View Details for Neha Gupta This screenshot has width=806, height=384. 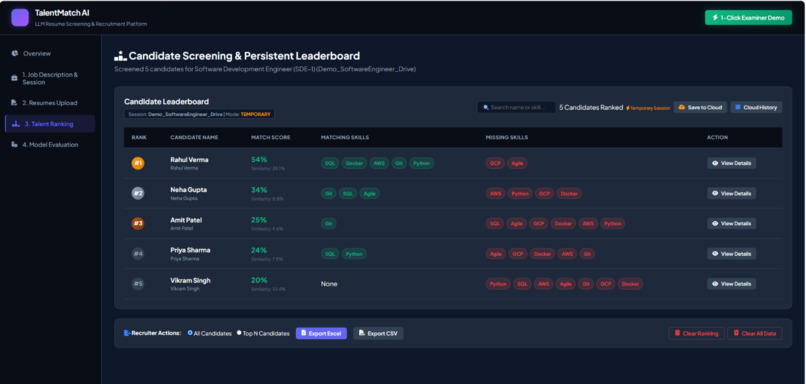731,193
